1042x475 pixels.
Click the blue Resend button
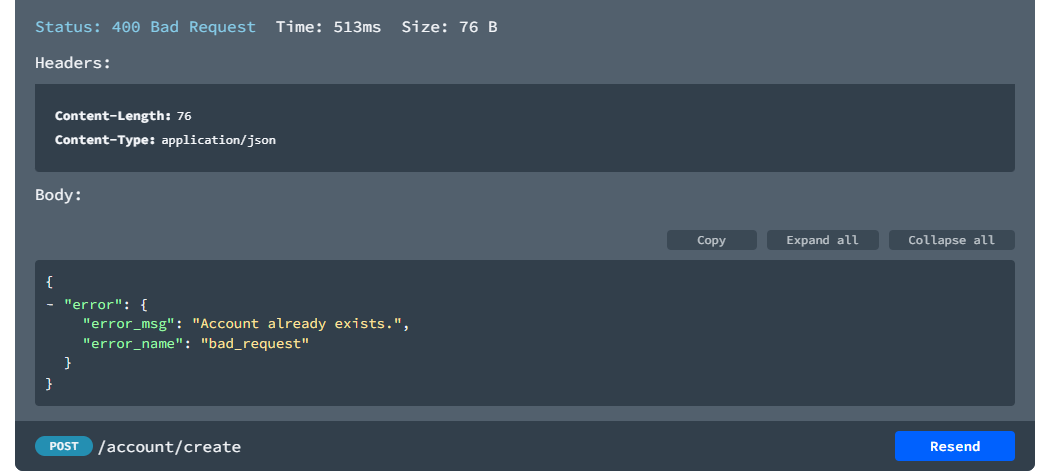pyautogui.click(x=954, y=446)
